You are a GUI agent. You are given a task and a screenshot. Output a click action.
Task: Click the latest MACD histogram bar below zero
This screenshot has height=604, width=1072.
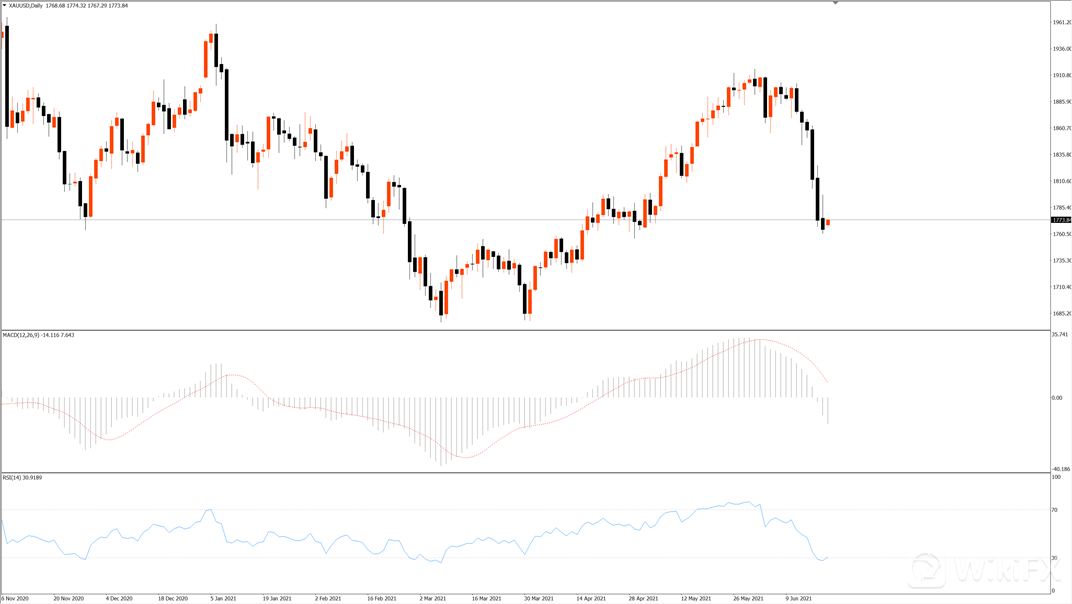[x=828, y=410]
